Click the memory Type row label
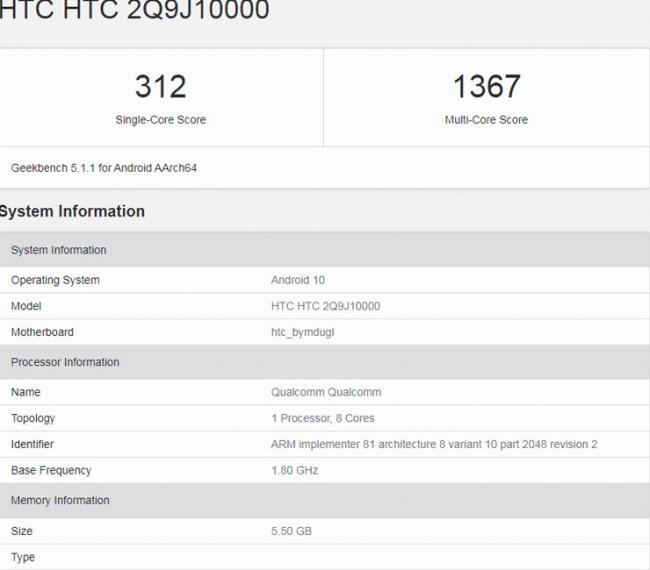The width and height of the screenshot is (650, 570). (x=22, y=556)
